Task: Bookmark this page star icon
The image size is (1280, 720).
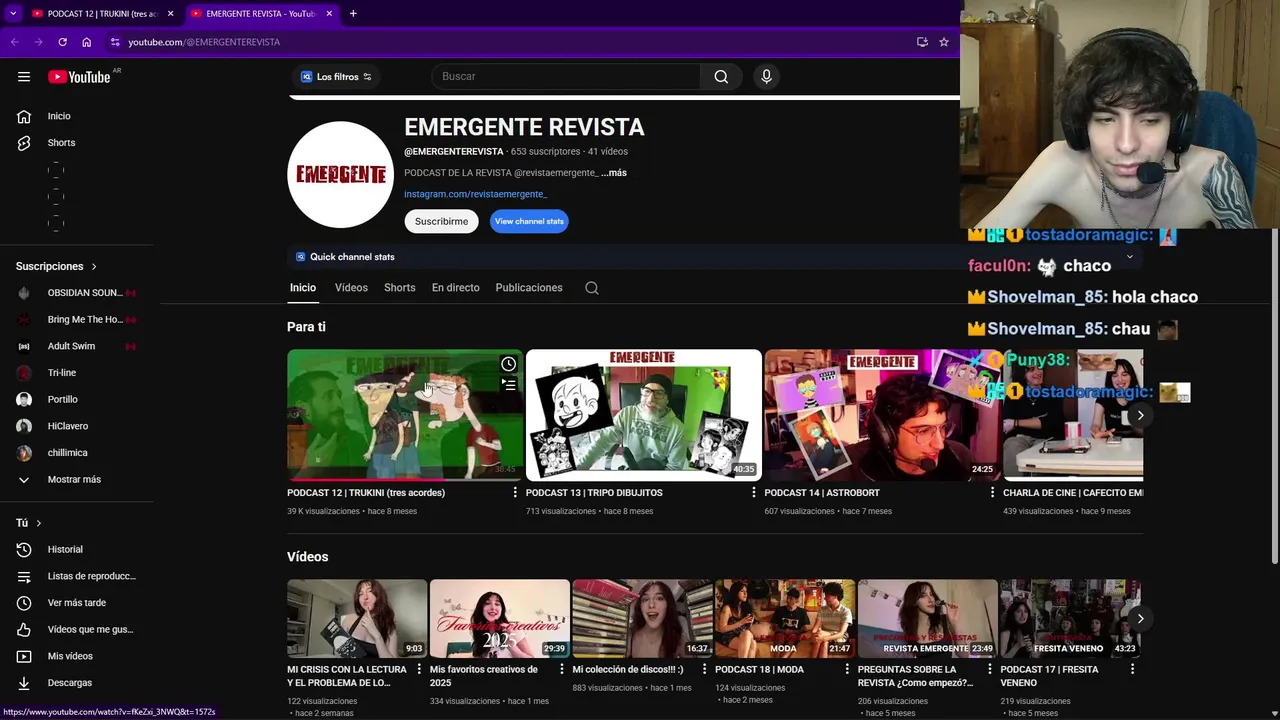Action: [943, 42]
